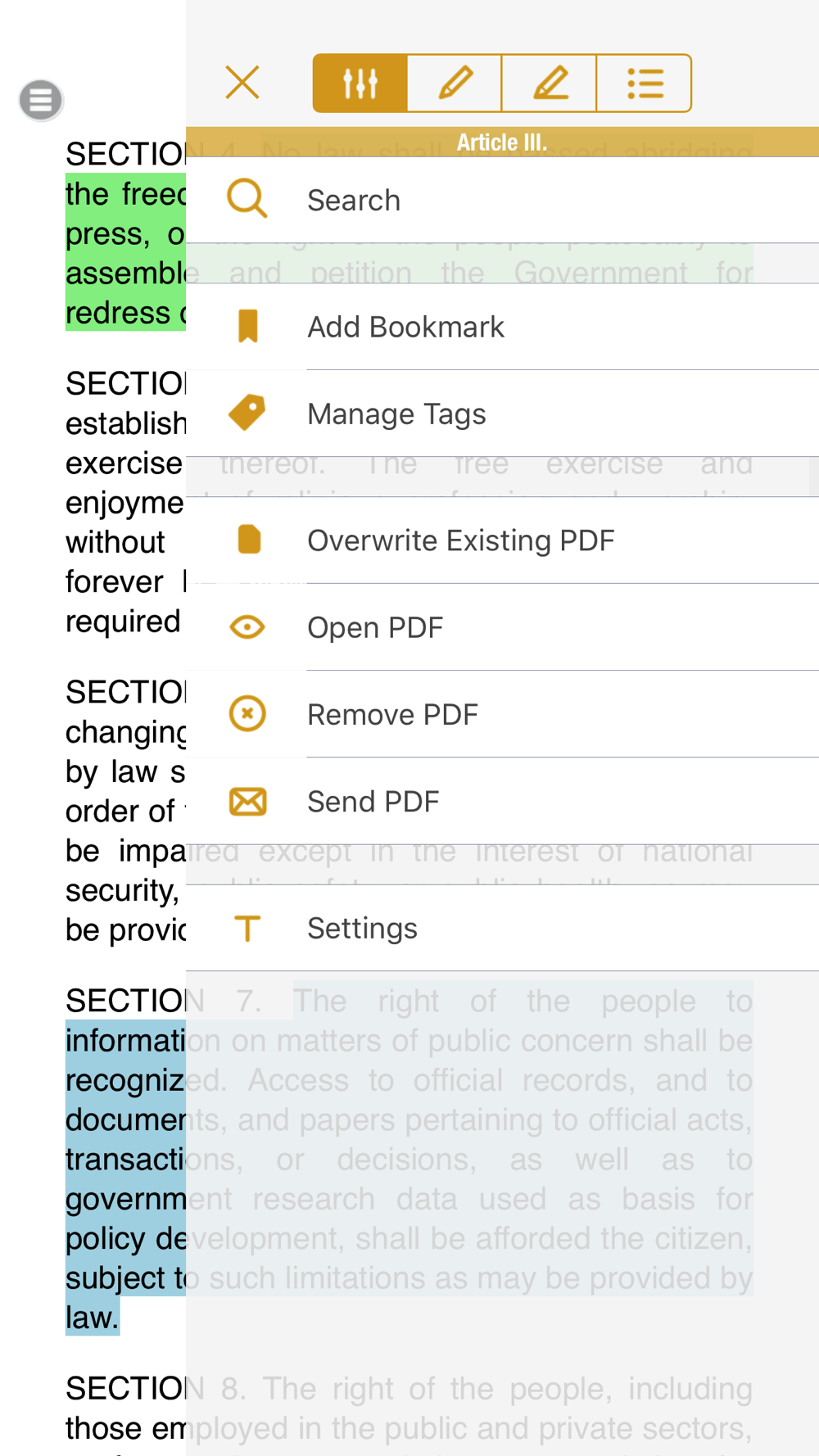Close the side menu with X icon
The height and width of the screenshot is (1456, 819).
[242, 83]
